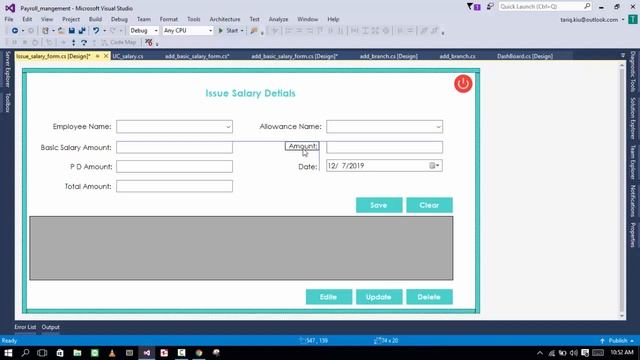This screenshot has height=360, width=640.
Task: Click the Code Map toolbar button
Action: coord(119,42)
